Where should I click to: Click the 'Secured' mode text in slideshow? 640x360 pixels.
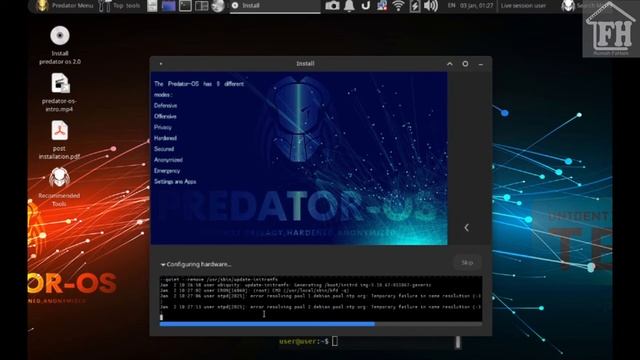pos(164,149)
